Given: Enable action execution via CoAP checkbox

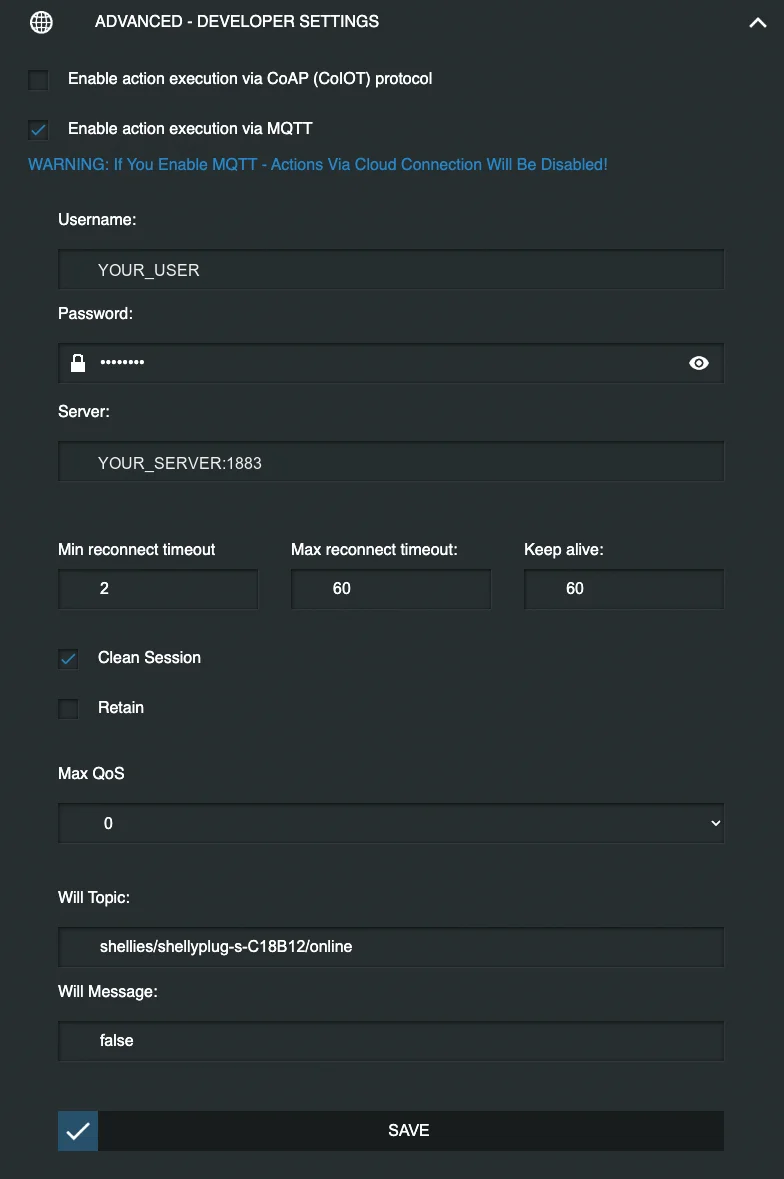Looking at the screenshot, I should pos(38,80).
